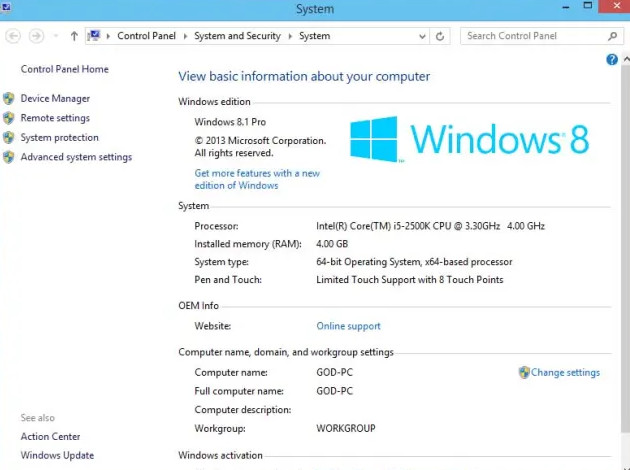The height and width of the screenshot is (470, 630).
Task: Select the installed memory value 4.00 GB
Action: (332, 244)
